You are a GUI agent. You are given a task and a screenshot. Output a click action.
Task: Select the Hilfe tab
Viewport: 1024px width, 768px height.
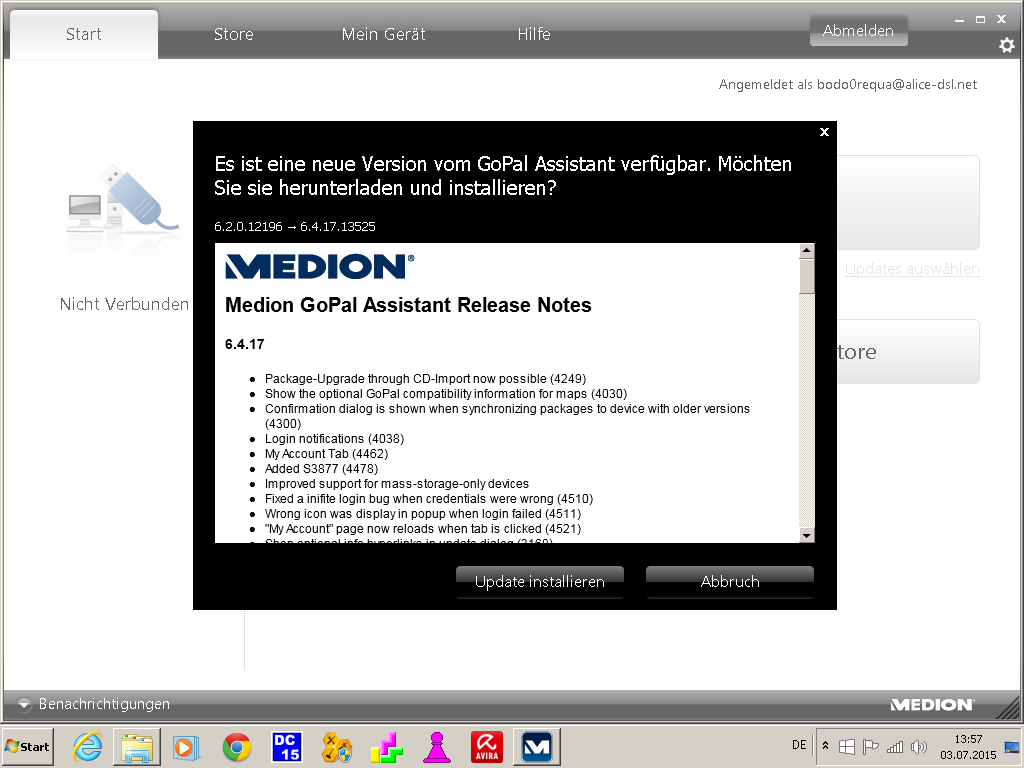coord(534,34)
